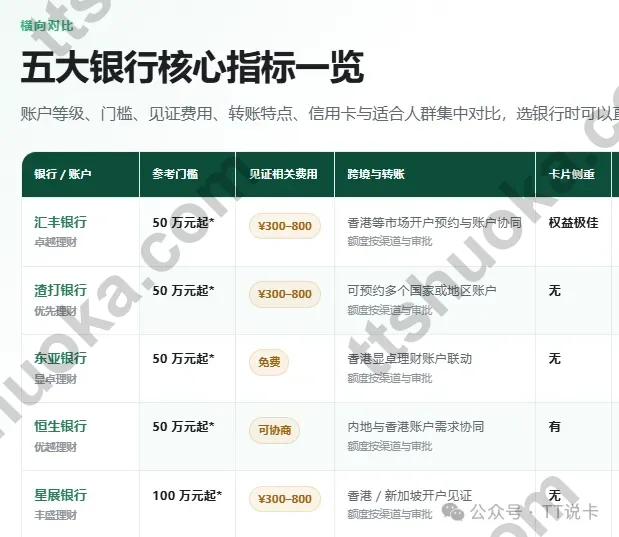Click the 五大银行核心指标一览 heading

192,68
